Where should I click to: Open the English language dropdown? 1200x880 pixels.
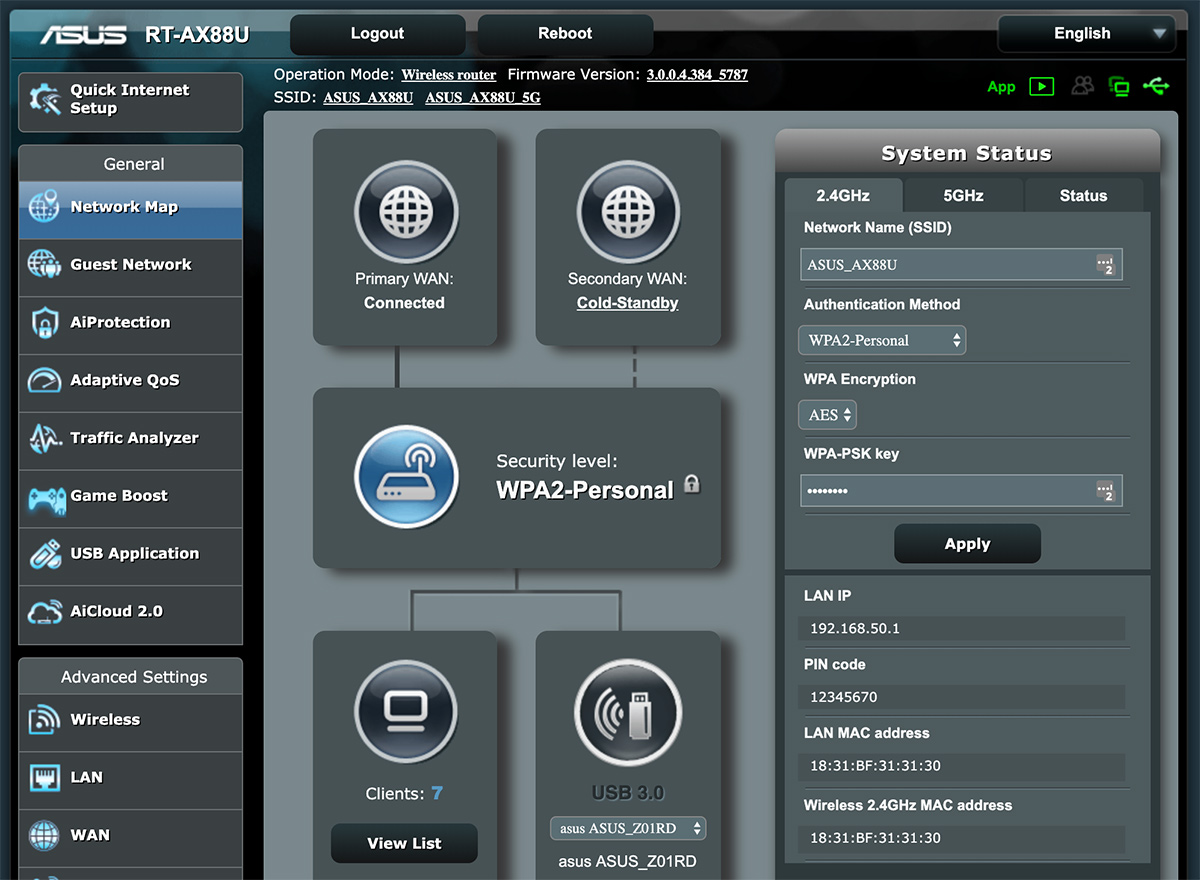click(x=1086, y=34)
